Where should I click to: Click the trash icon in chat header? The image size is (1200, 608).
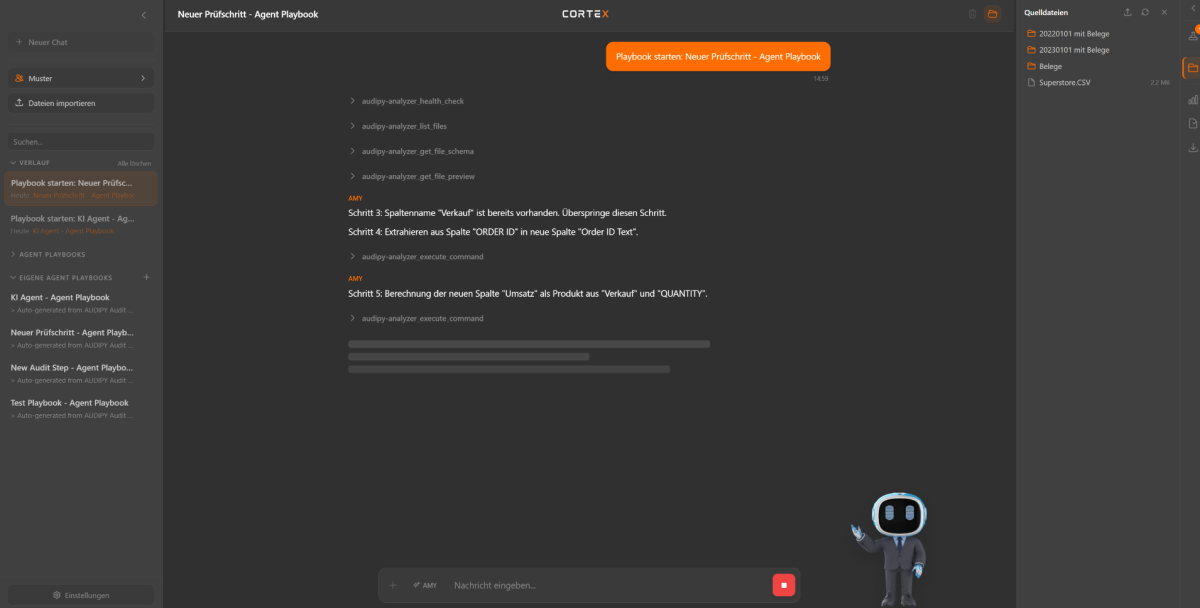(972, 14)
